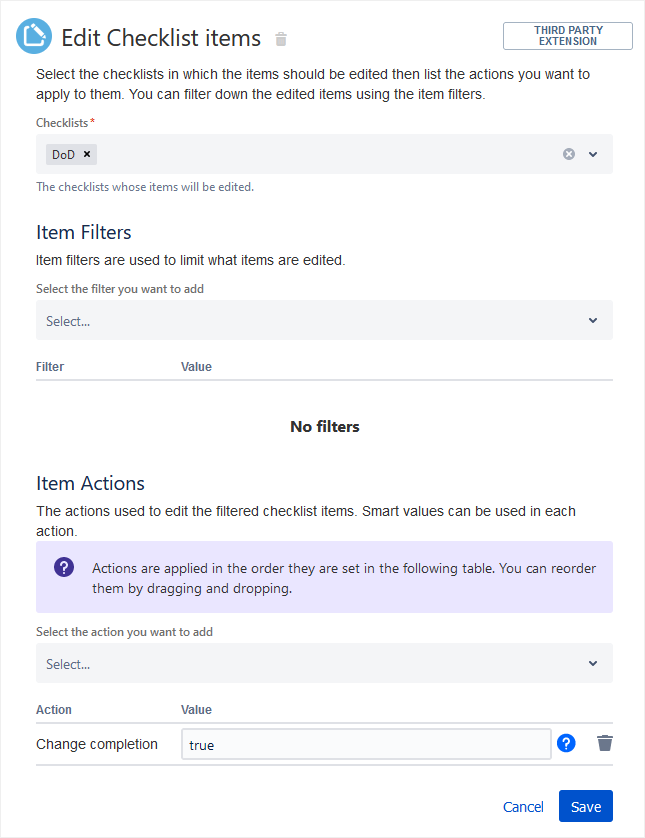This screenshot has width=645, height=838.
Task: Click the Action column header
Action: pyautogui.click(x=54, y=710)
